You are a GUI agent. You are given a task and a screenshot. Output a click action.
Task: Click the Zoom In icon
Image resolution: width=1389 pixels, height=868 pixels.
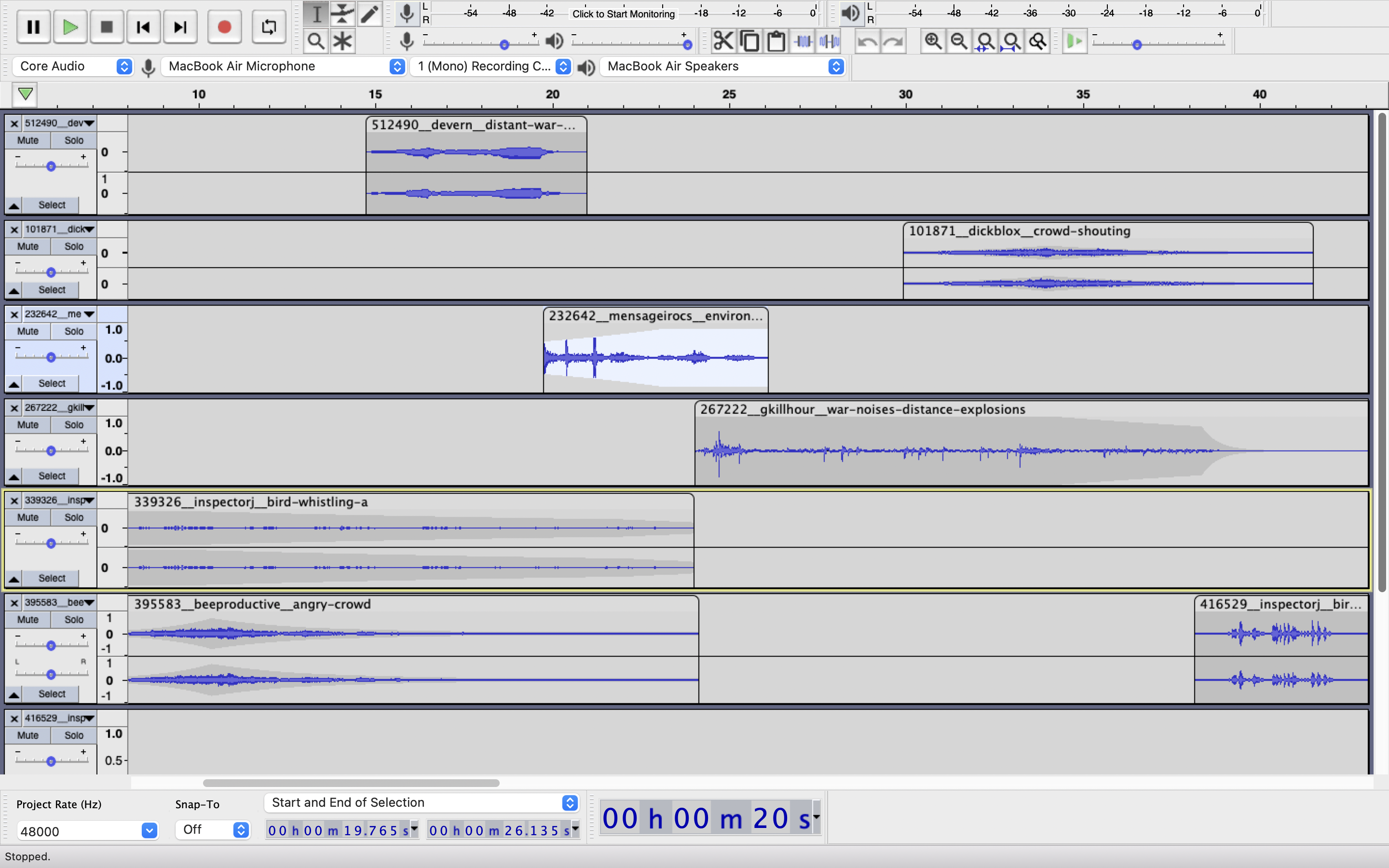pyautogui.click(x=933, y=41)
